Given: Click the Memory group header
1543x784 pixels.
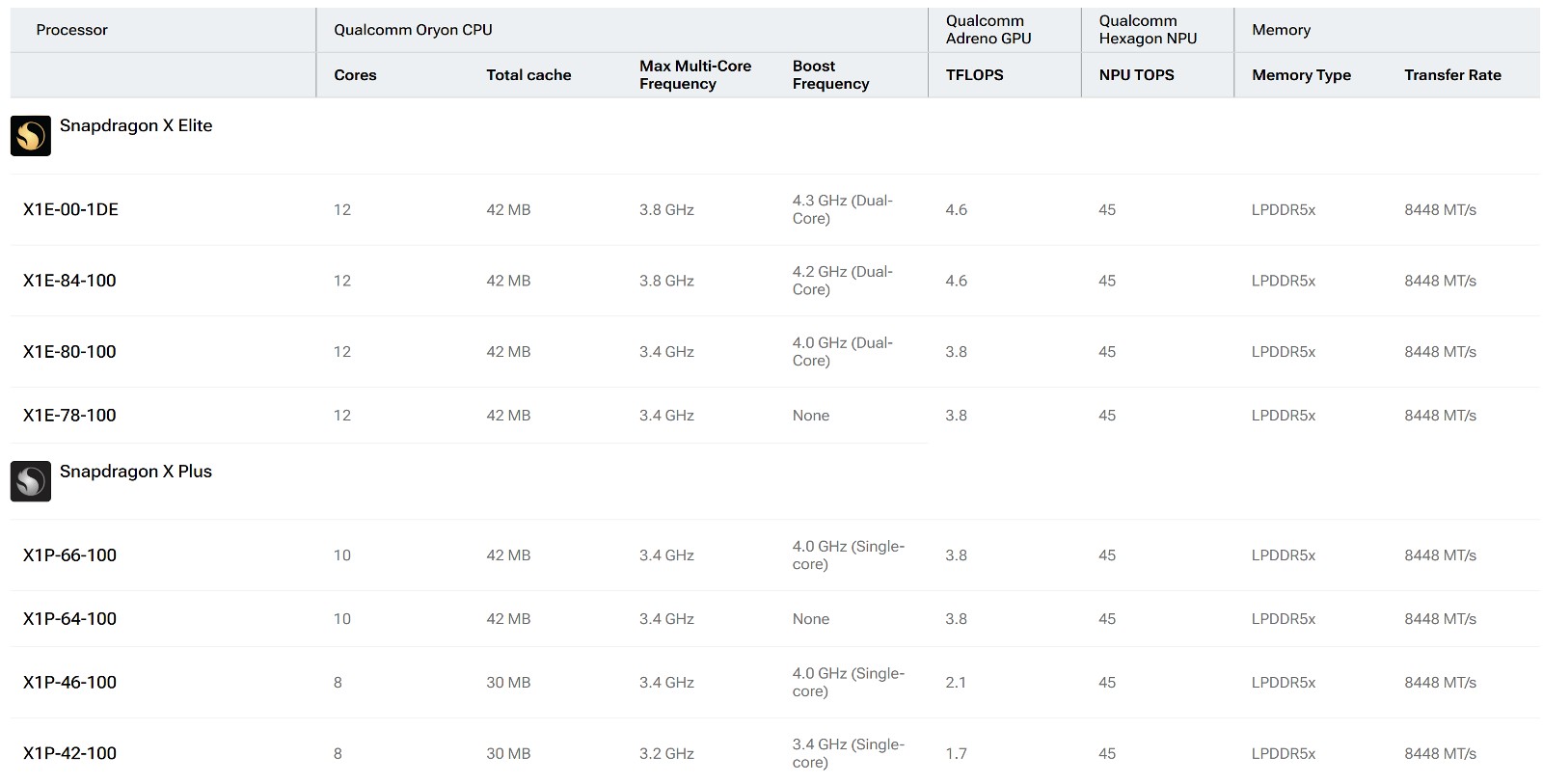Looking at the screenshot, I should (x=1281, y=30).
